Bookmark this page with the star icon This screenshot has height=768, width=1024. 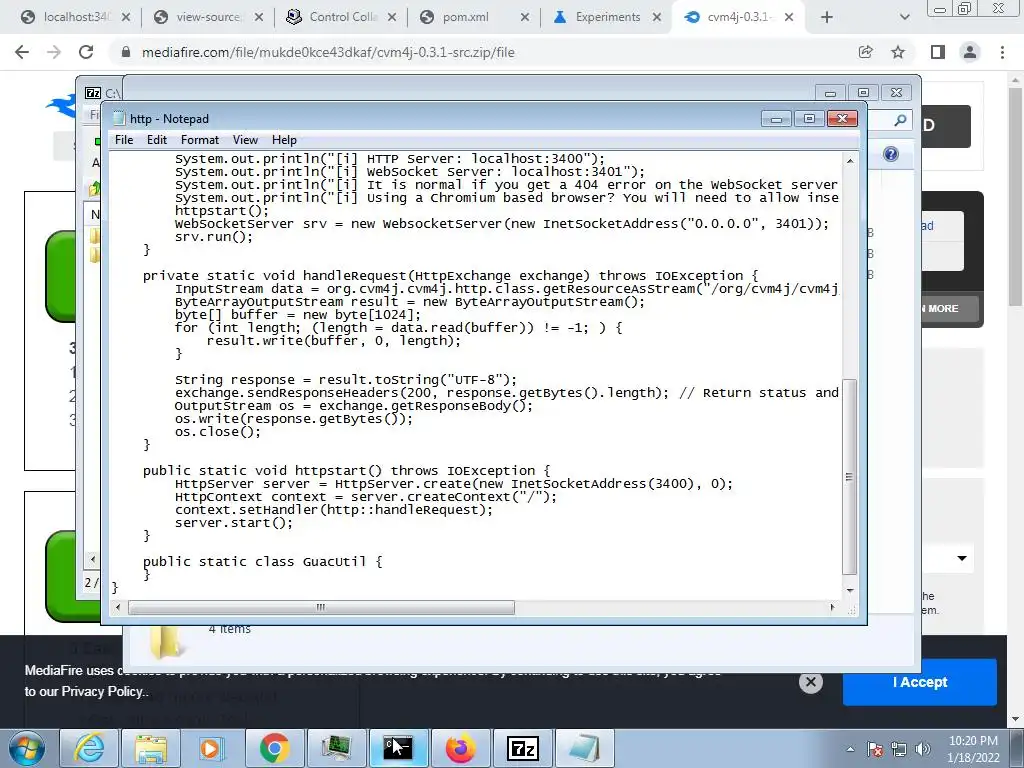coord(898,52)
